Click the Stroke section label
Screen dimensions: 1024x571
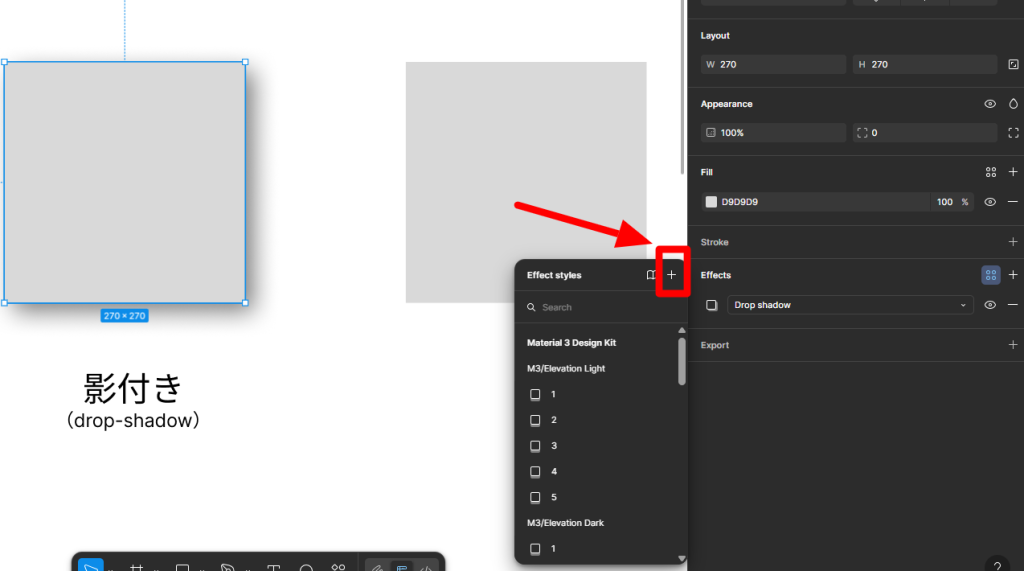[714, 242]
